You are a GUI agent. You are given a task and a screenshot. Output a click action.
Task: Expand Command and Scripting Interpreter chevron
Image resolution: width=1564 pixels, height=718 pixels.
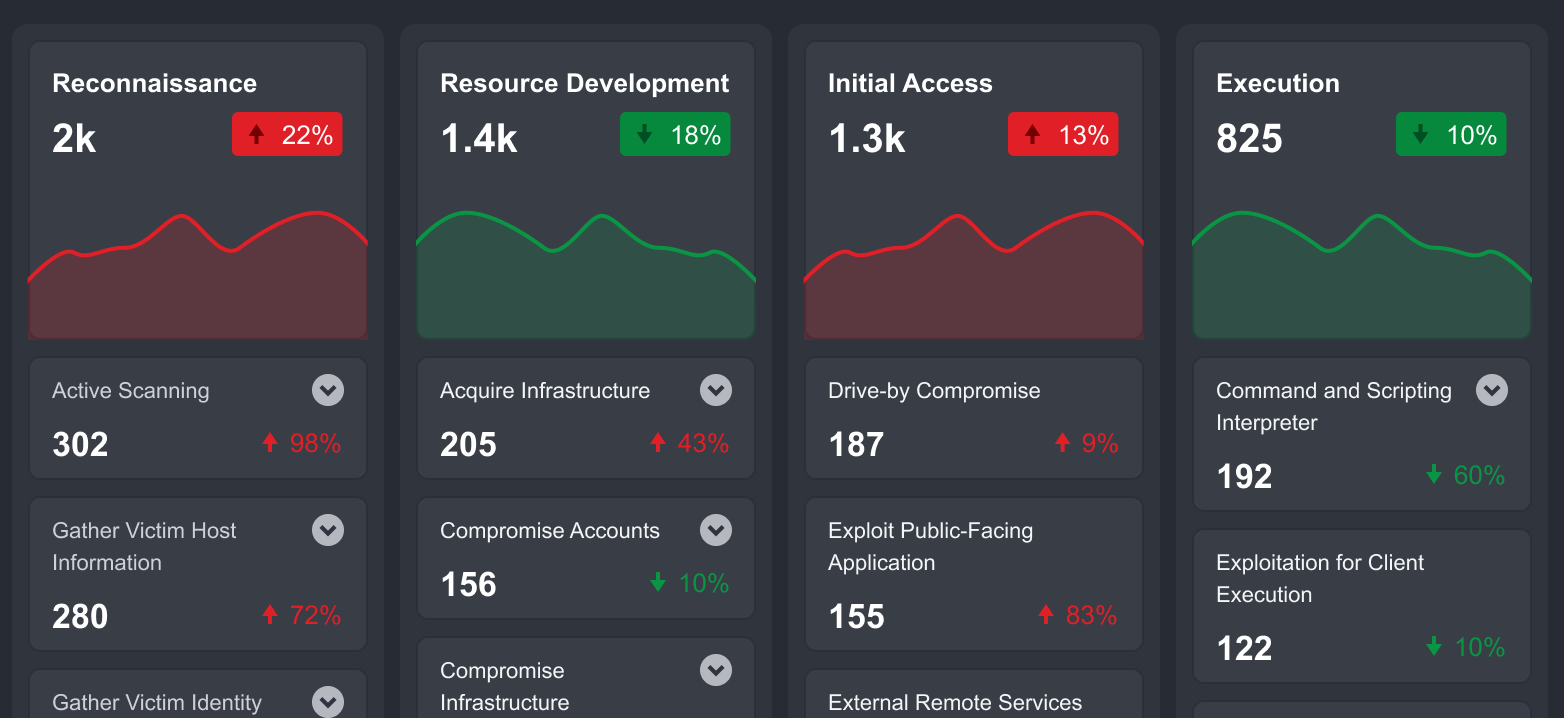1492,390
